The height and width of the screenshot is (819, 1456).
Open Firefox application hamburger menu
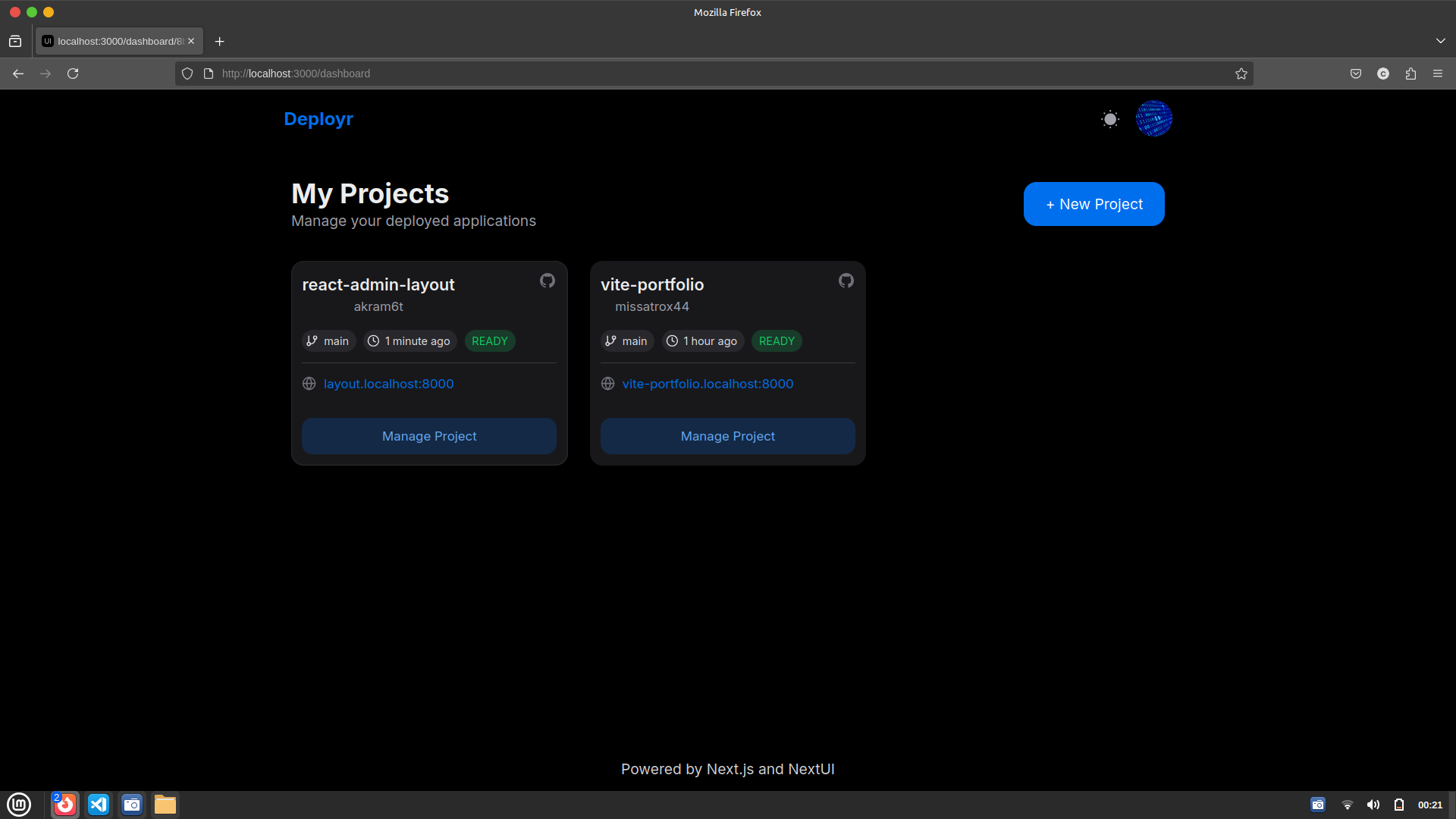point(1437,74)
